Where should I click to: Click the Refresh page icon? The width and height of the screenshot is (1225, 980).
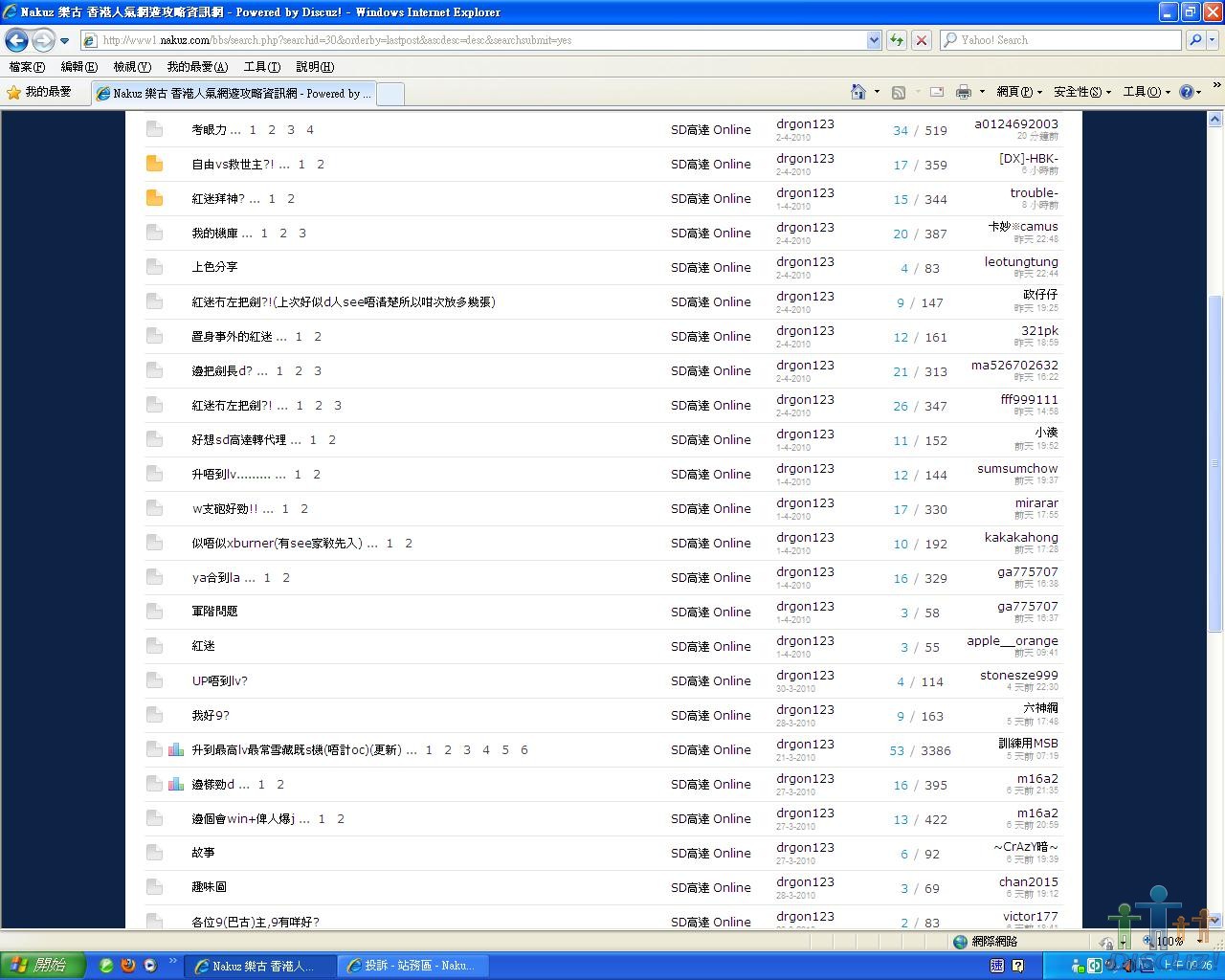tap(897, 40)
